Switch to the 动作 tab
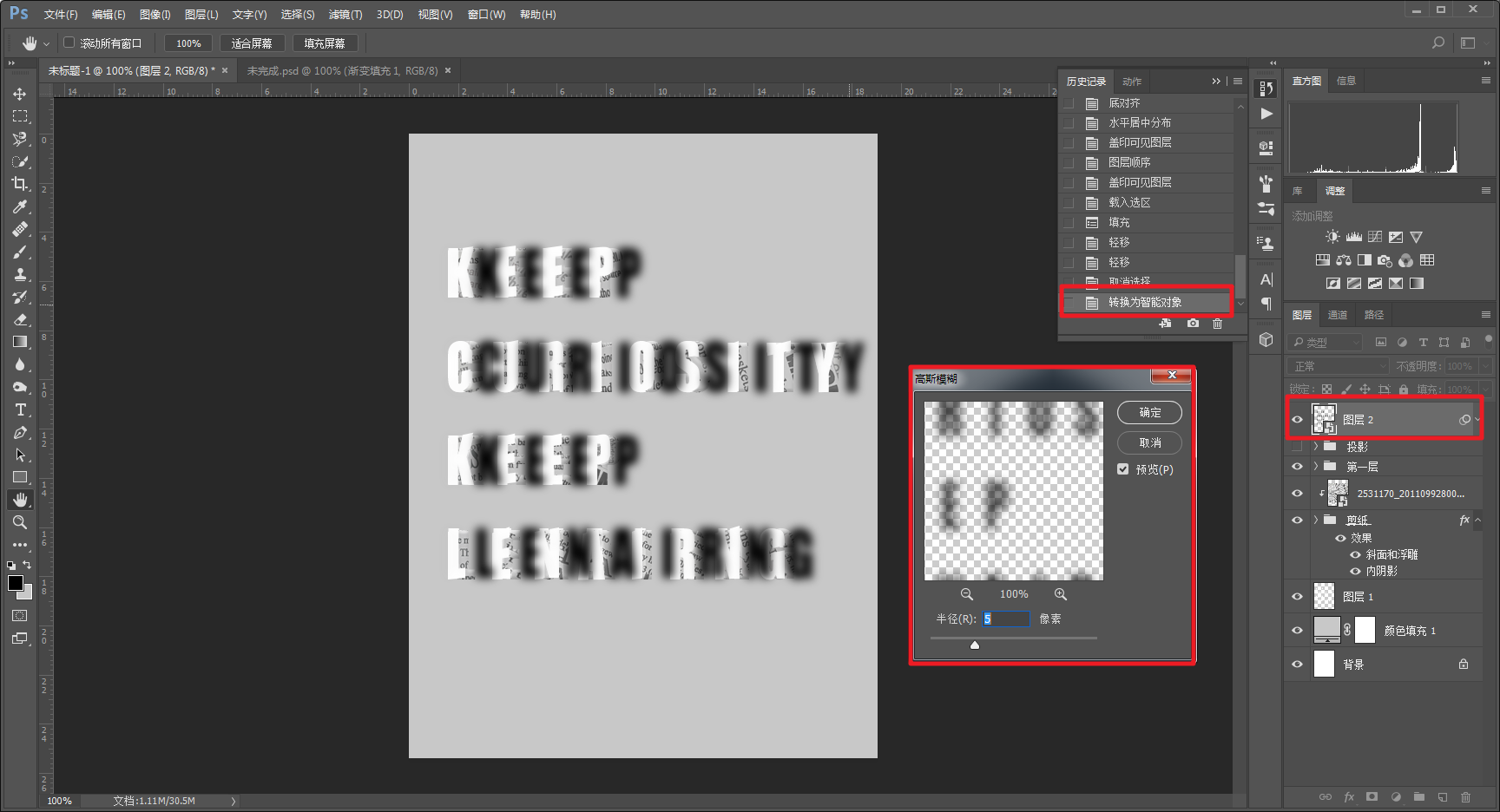 coord(1132,82)
